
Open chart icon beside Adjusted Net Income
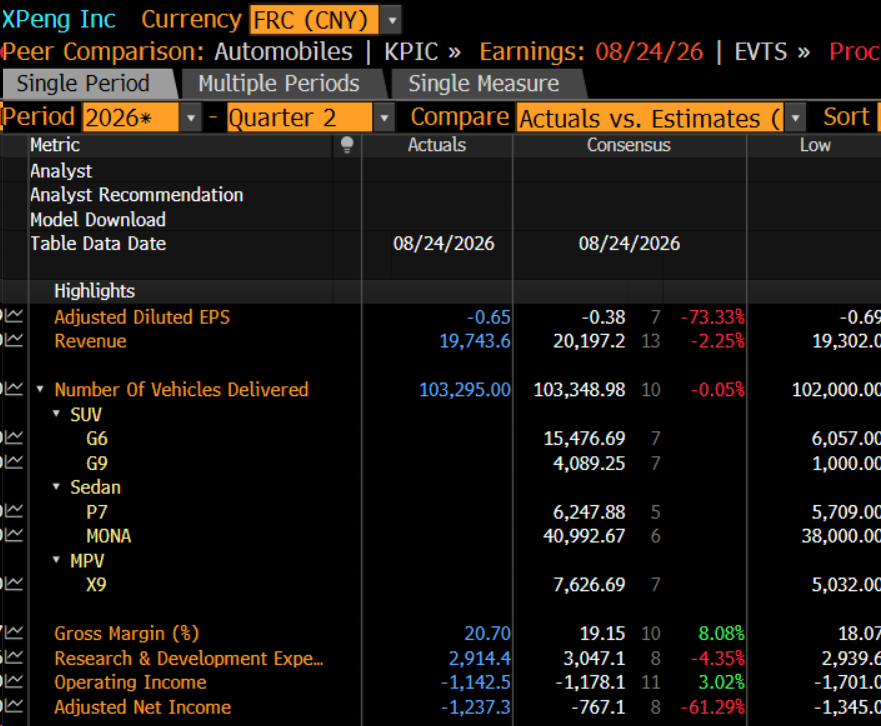pyautogui.click(x=14, y=707)
